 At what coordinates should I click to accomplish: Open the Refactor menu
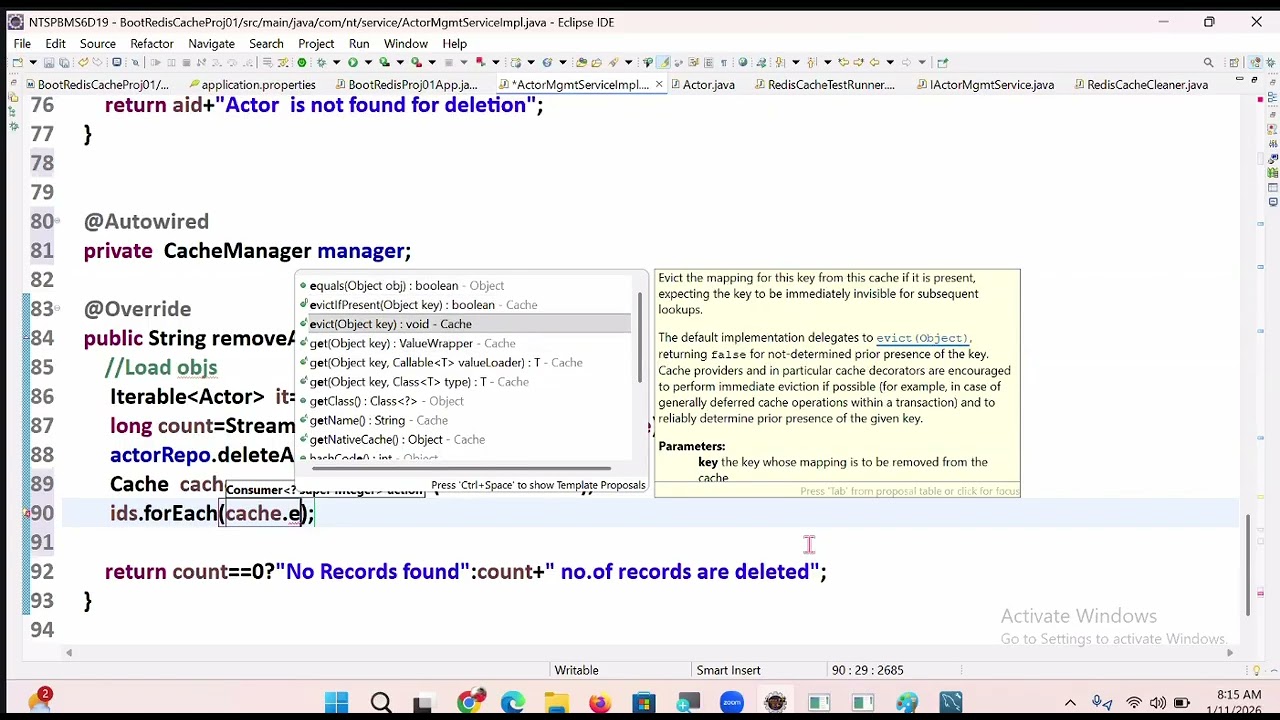(x=152, y=44)
